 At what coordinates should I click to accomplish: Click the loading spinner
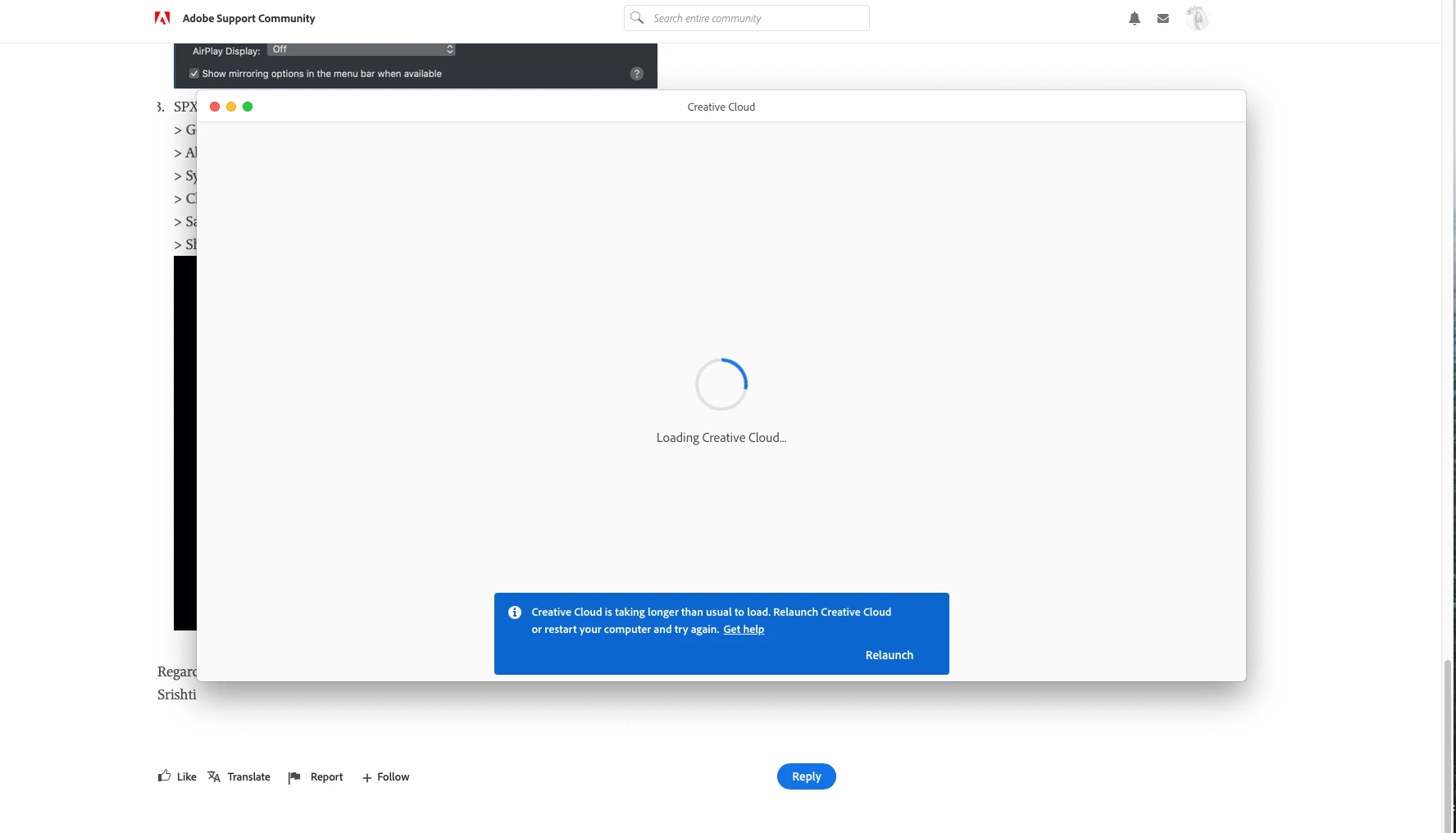tap(721, 384)
